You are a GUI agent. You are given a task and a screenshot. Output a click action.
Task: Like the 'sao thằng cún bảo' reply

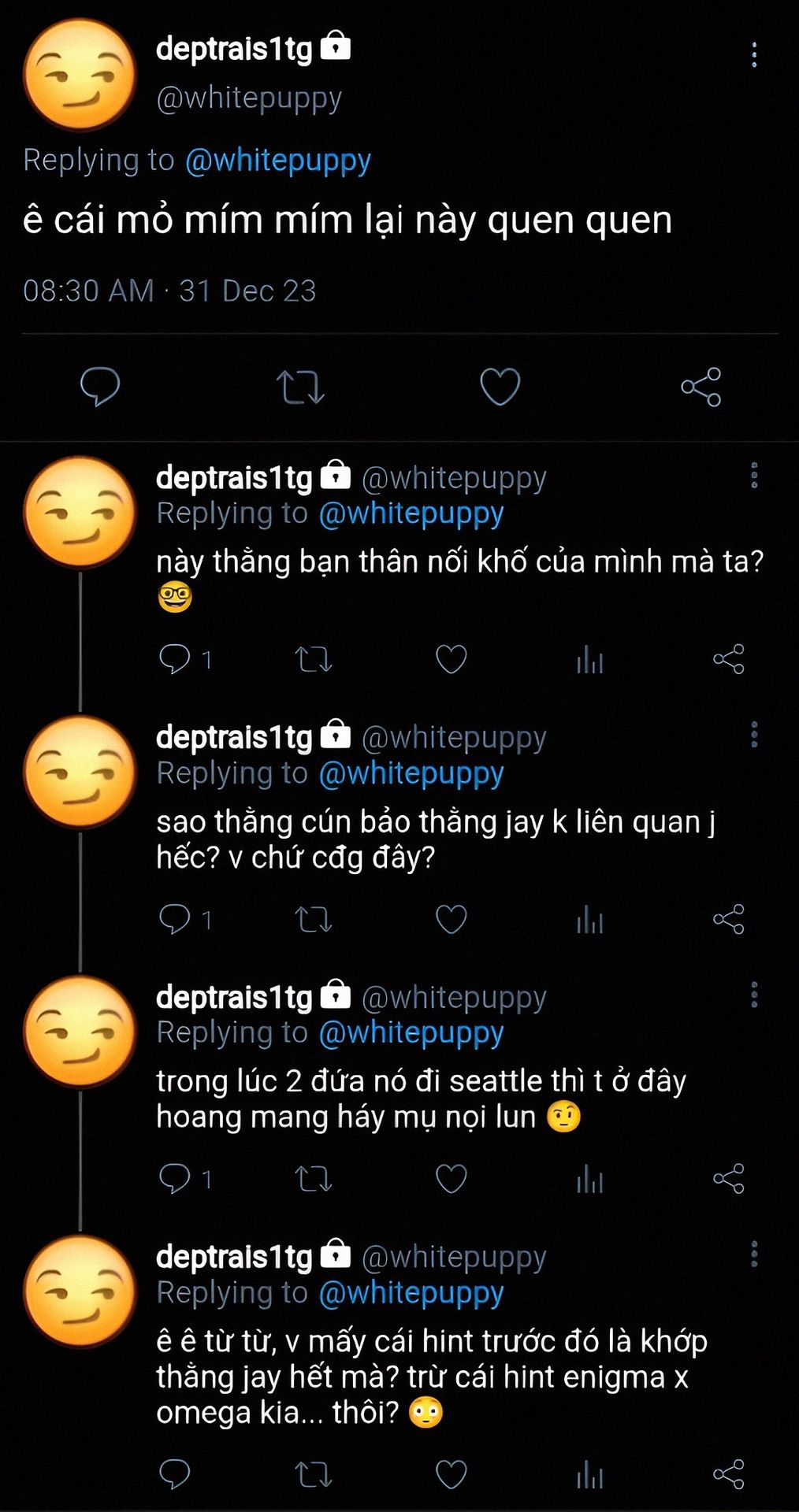click(452, 919)
